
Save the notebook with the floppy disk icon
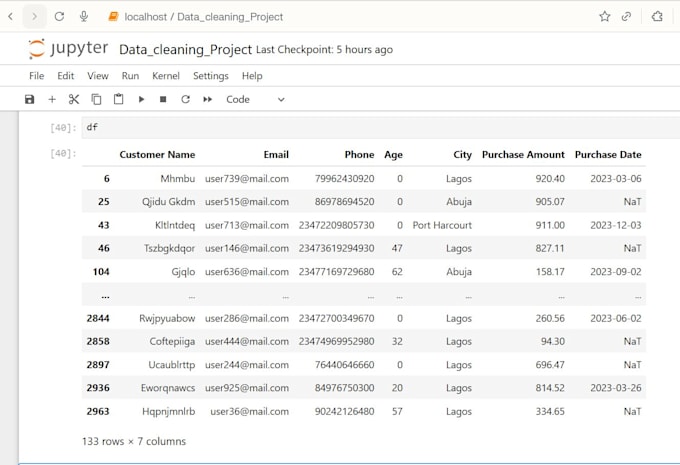click(x=29, y=99)
